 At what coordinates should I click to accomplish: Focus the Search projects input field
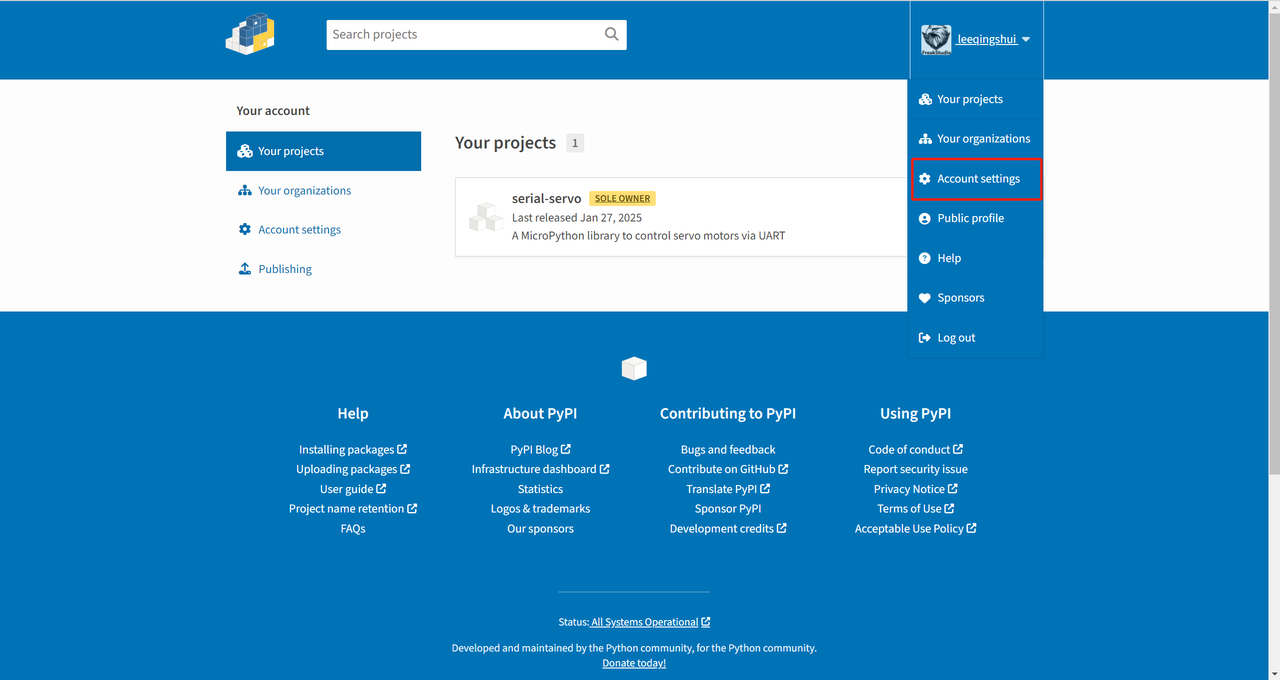click(x=464, y=34)
